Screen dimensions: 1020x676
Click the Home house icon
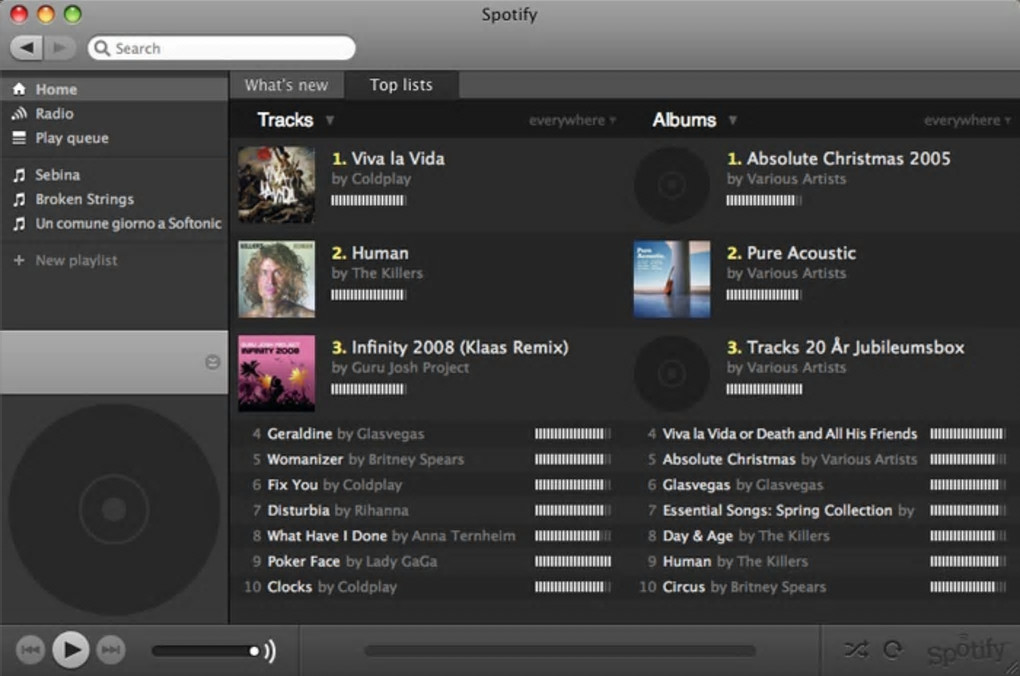[20, 89]
